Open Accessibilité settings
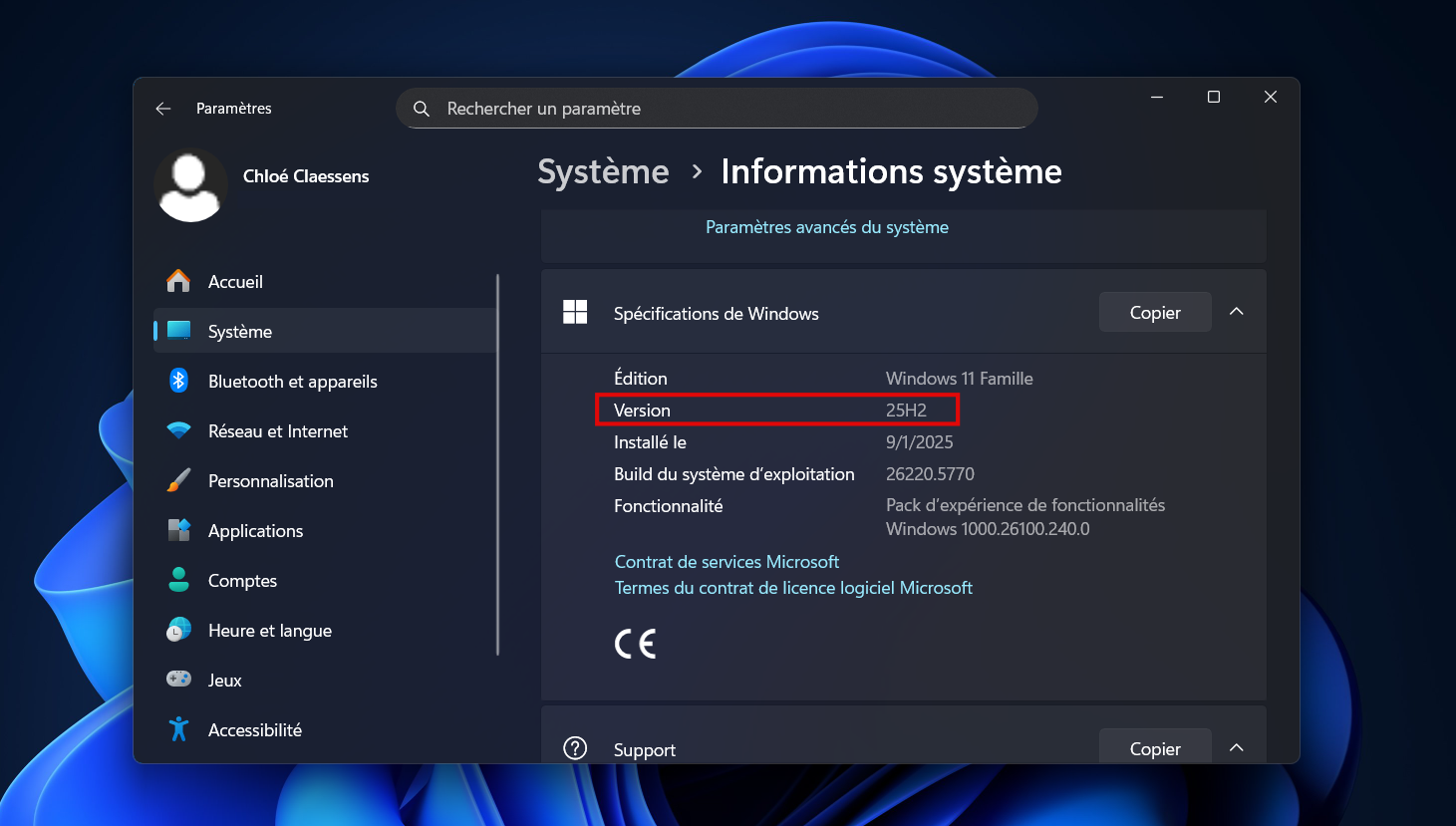 pyautogui.click(x=255, y=729)
